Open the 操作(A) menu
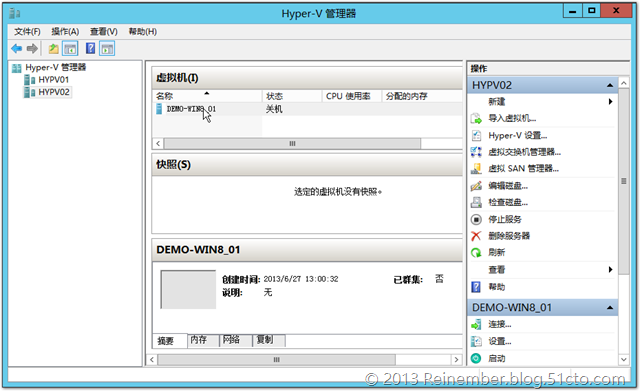The width and height of the screenshot is (640, 391). click(65, 31)
